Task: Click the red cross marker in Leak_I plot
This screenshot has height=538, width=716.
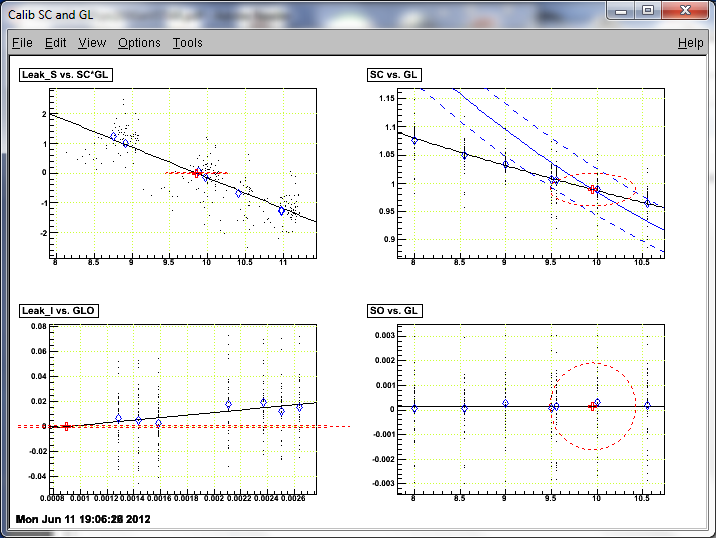Action: pos(67,427)
